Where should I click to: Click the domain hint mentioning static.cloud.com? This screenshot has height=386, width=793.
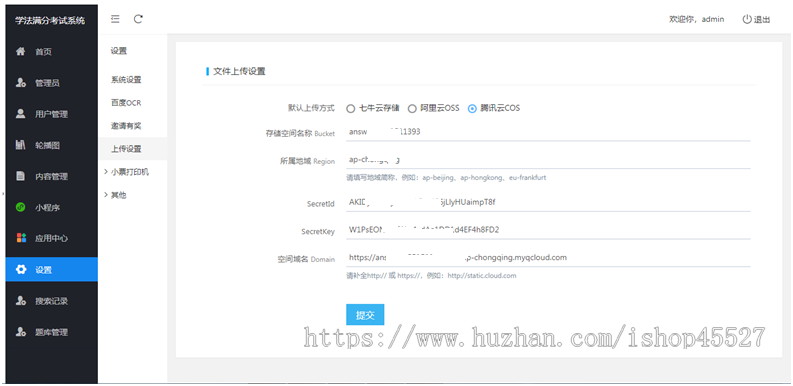click(431, 276)
